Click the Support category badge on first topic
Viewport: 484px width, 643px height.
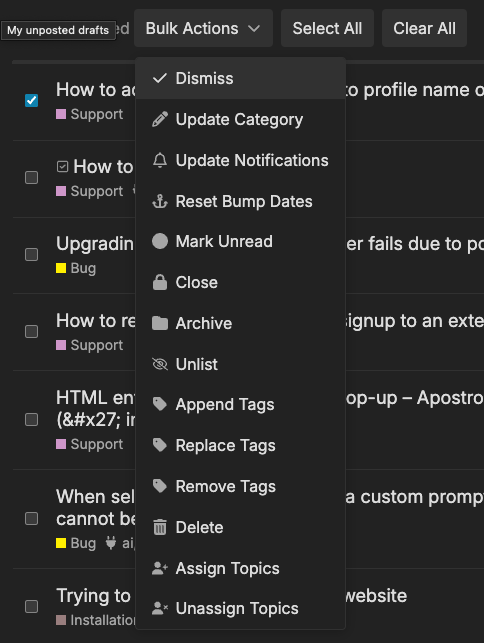pos(89,114)
